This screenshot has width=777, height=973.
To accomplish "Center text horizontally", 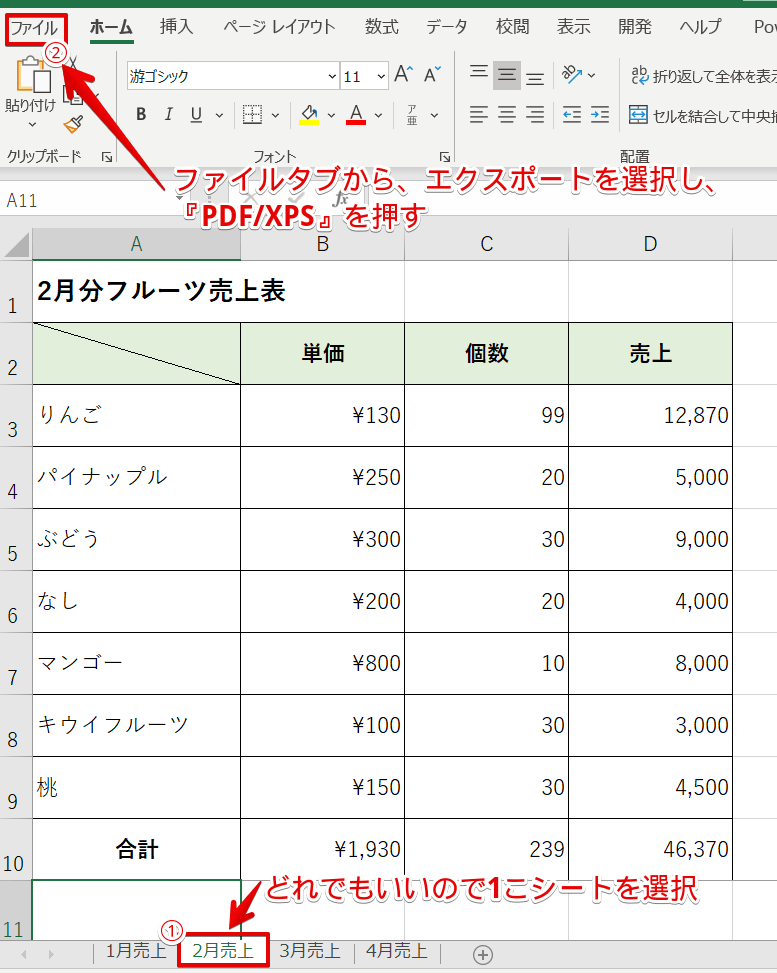I will click(507, 115).
